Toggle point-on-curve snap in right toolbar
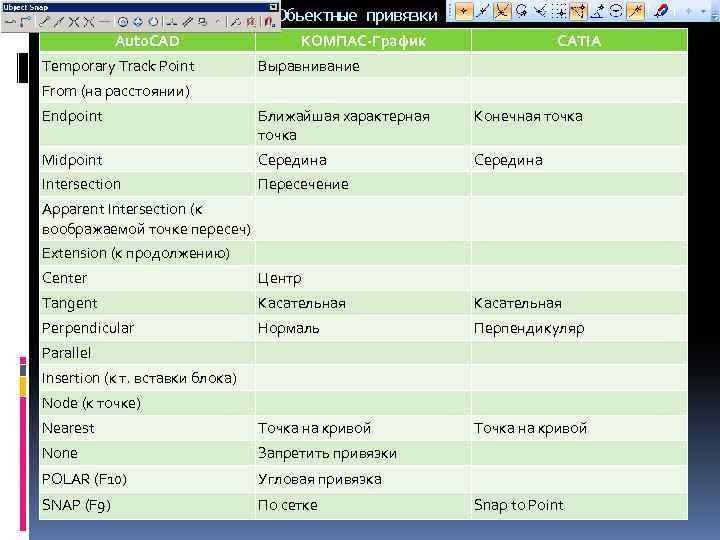 pyautogui.click(x=636, y=11)
